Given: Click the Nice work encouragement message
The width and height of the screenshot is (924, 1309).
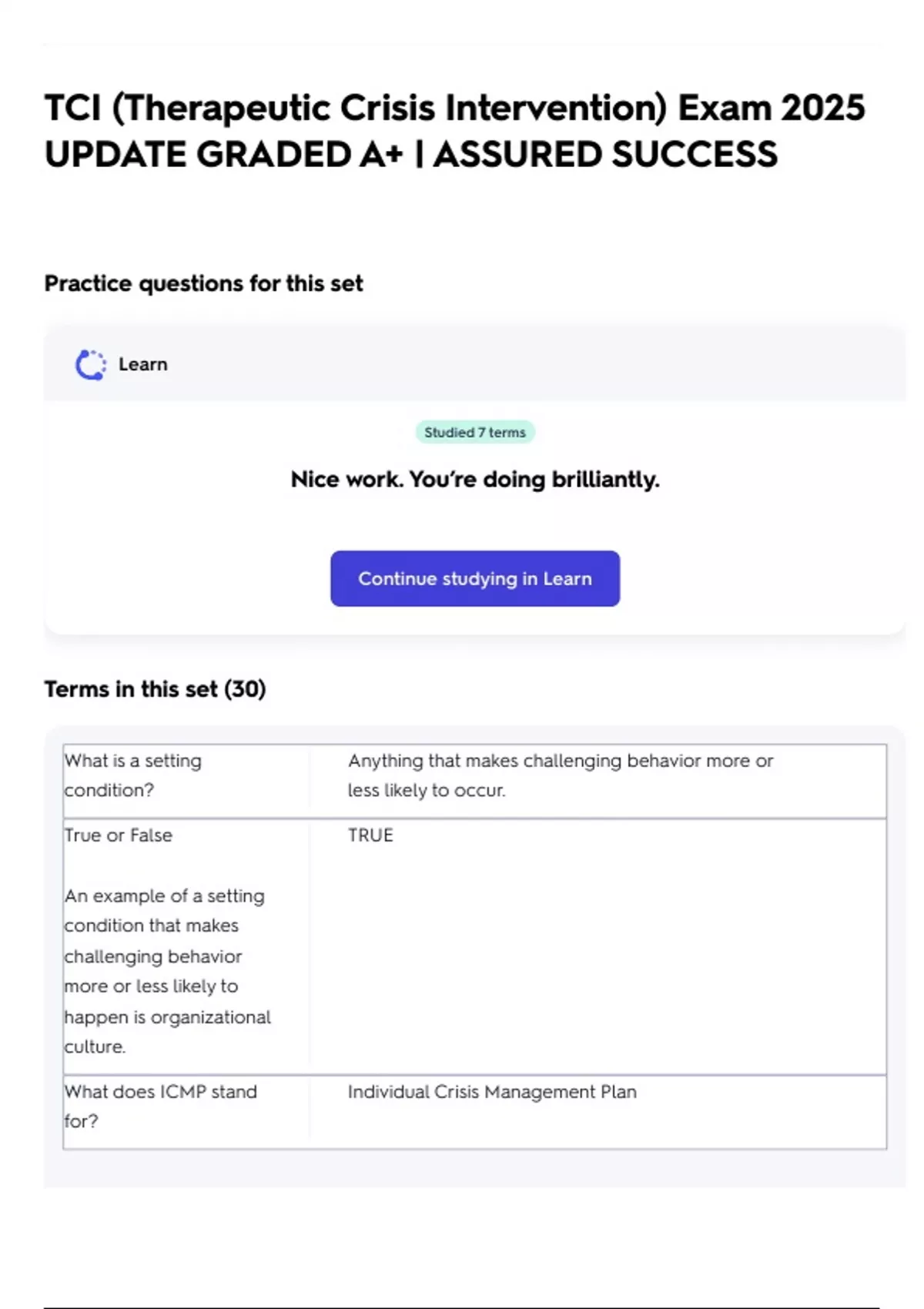Looking at the screenshot, I should click(475, 479).
